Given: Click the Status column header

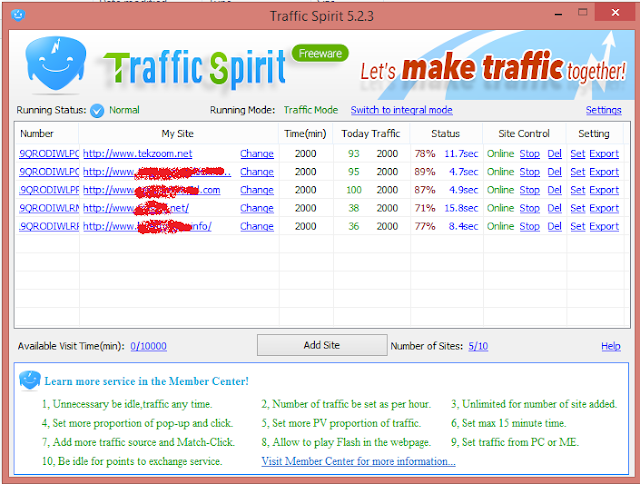Looking at the screenshot, I should pyautogui.click(x=445, y=133).
